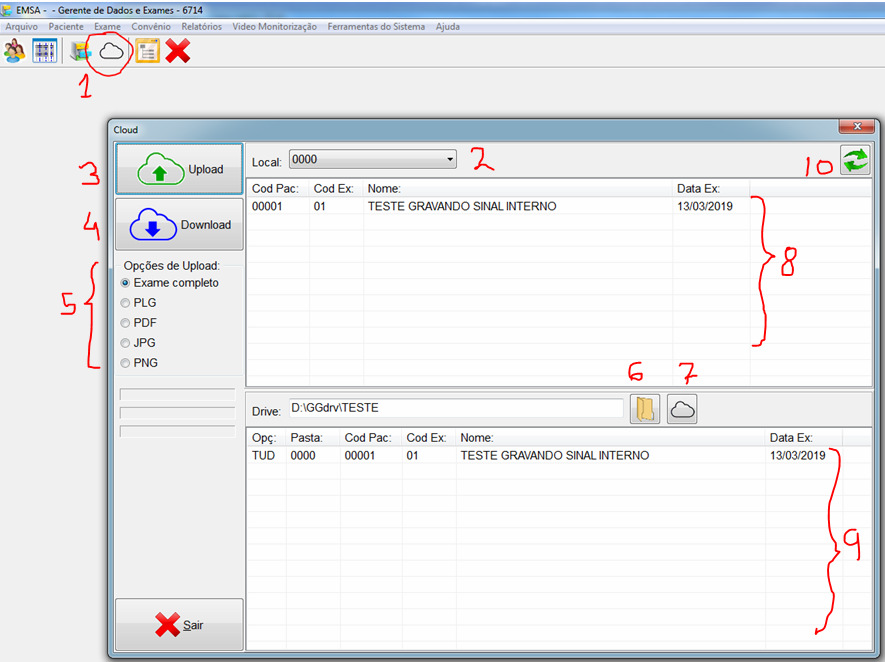
Task: Browse for a folder next to Drive field
Action: (645, 409)
